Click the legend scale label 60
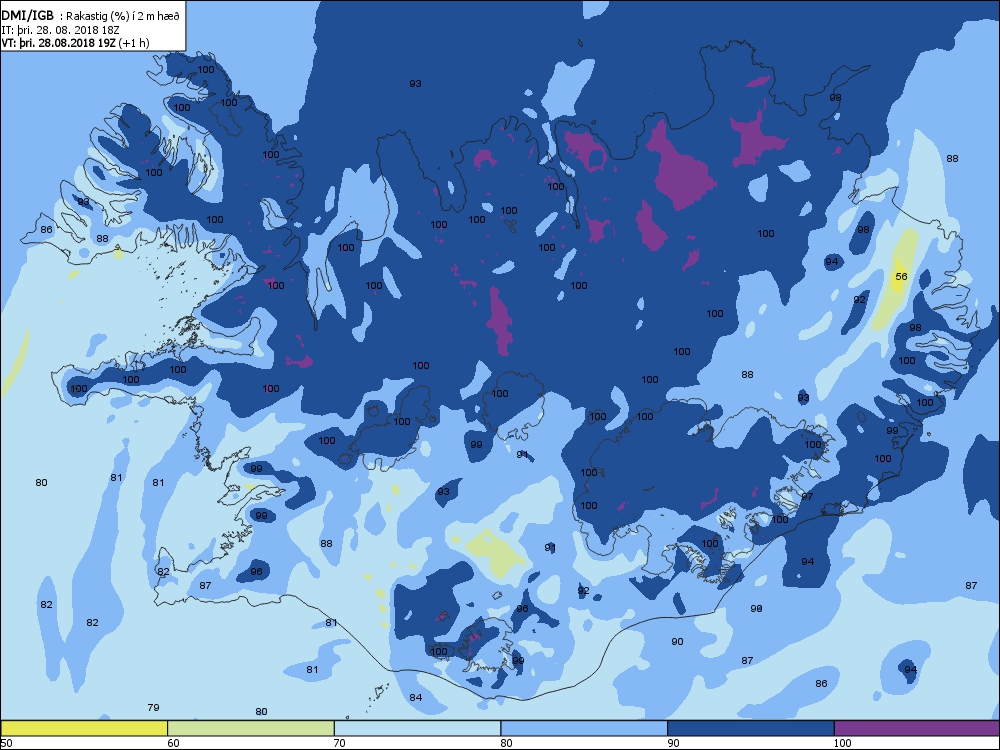 173,743
